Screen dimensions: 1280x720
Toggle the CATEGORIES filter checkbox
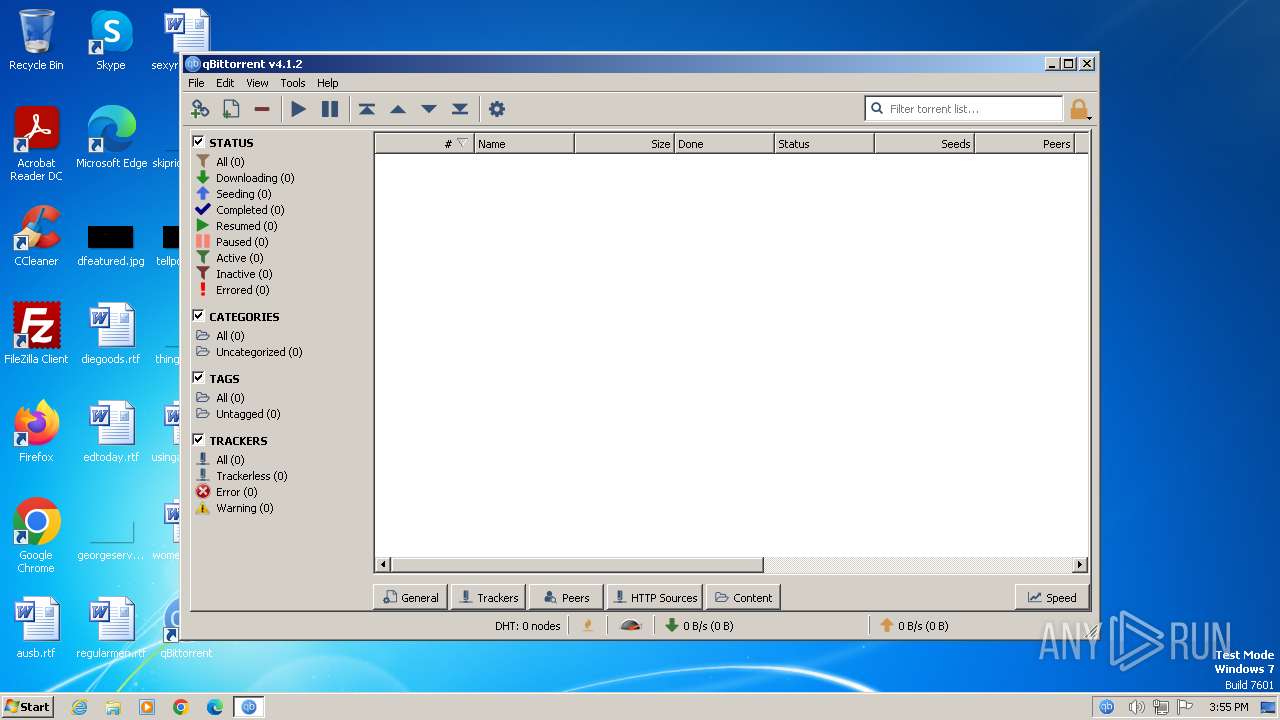click(x=198, y=316)
